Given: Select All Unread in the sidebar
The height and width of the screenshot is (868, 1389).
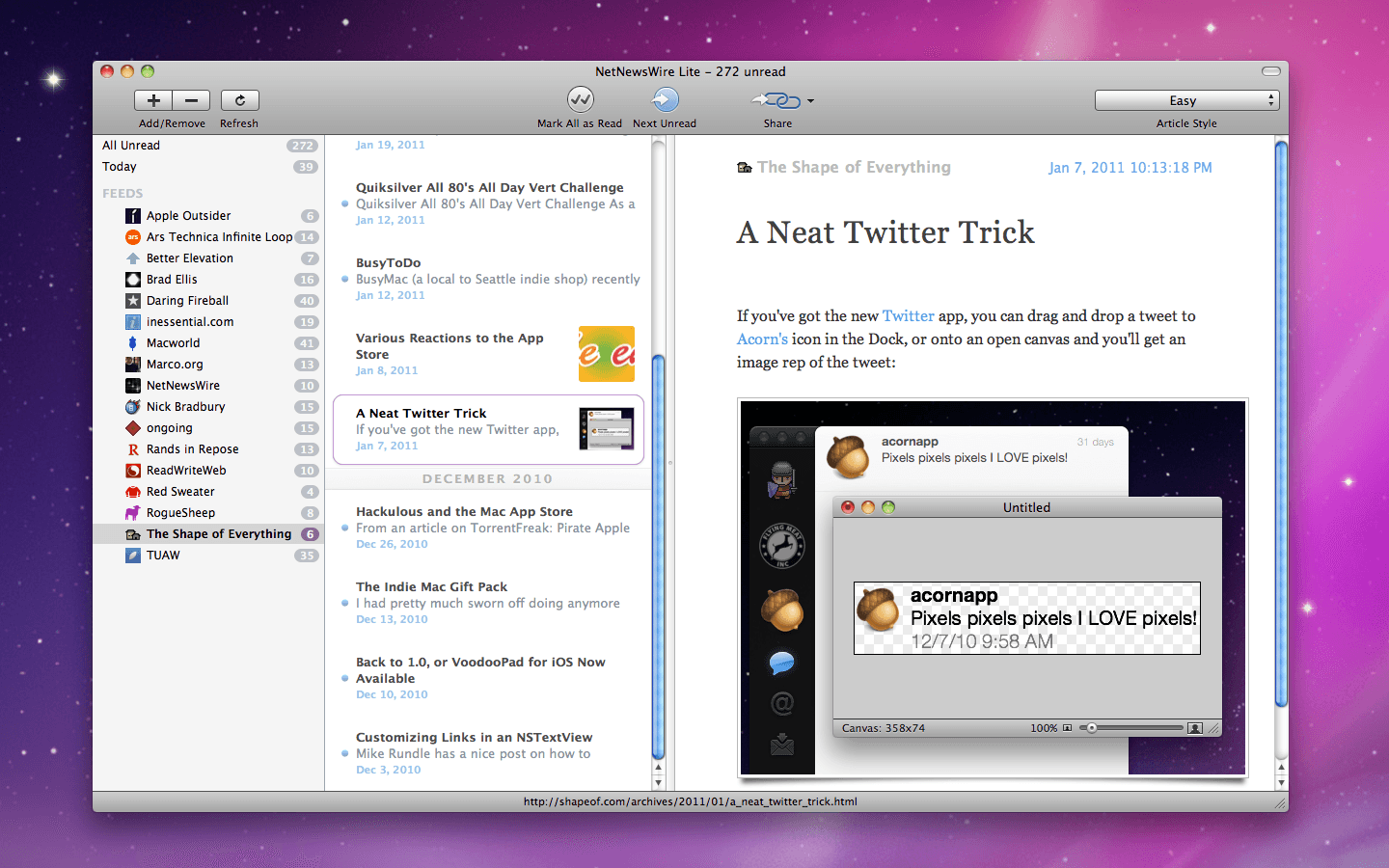Looking at the screenshot, I should pyautogui.click(x=208, y=146).
